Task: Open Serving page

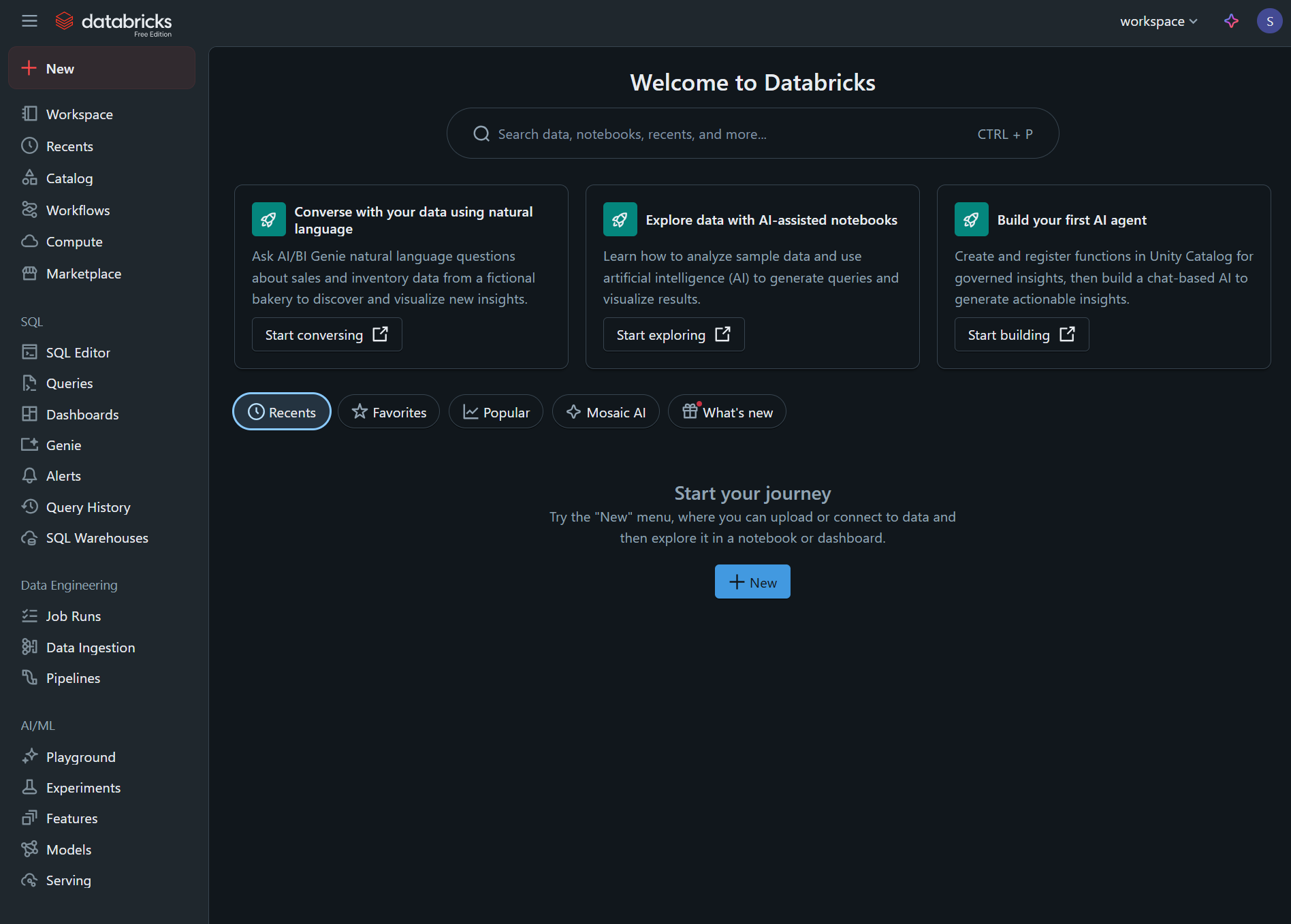Action: point(102,880)
